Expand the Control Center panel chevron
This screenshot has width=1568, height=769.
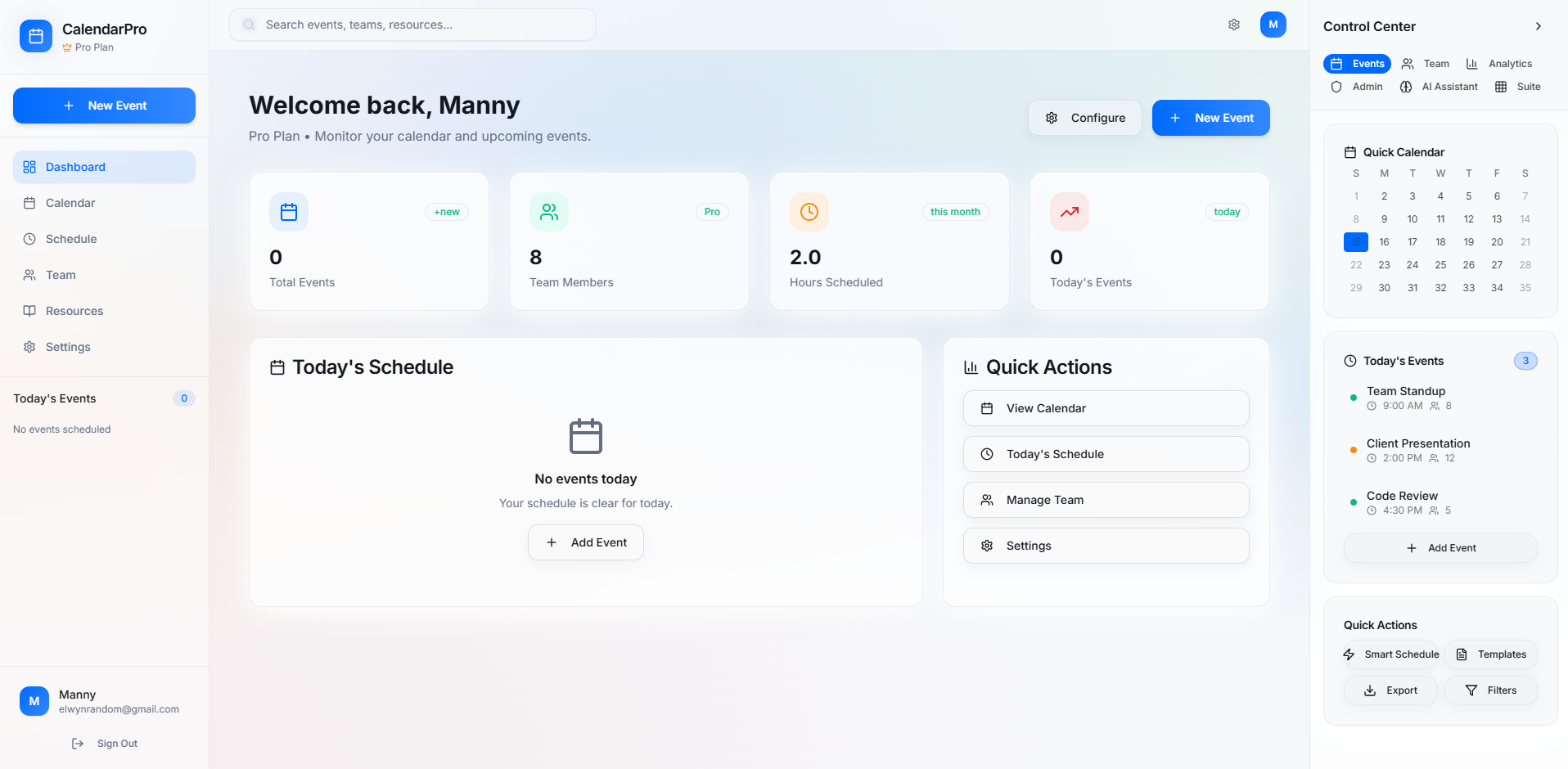click(1539, 26)
